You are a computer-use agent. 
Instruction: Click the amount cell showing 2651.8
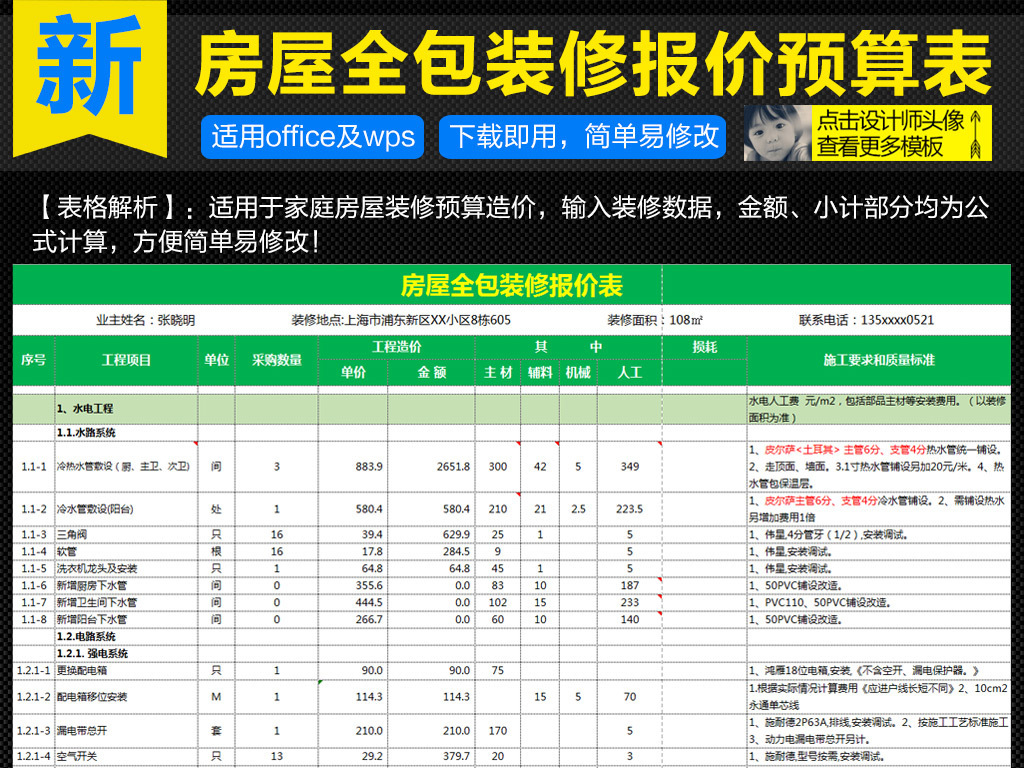click(431, 466)
